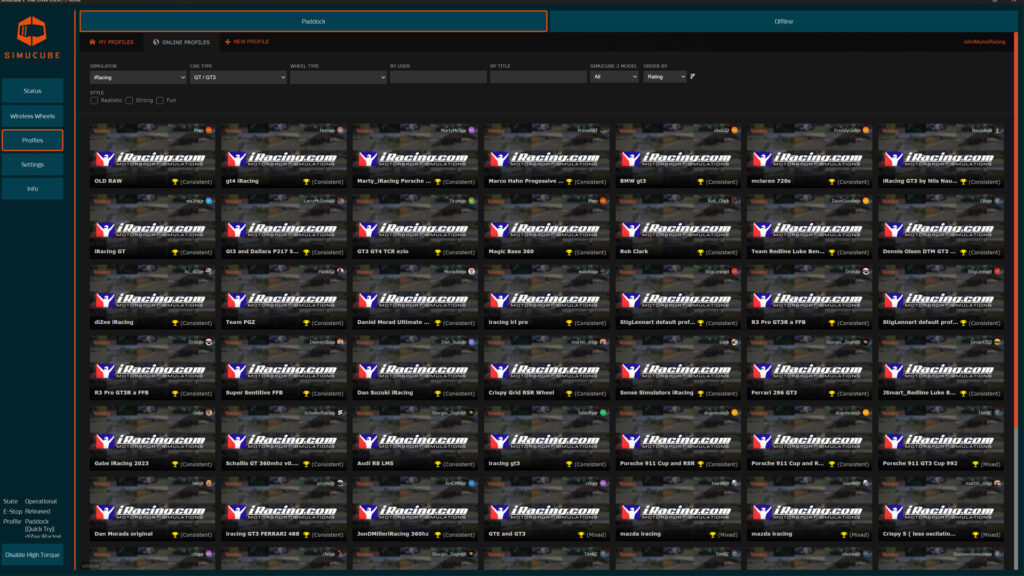Screen dimensions: 1024x576
Task: Open the Order By Rating dropdown
Action: click(665, 76)
